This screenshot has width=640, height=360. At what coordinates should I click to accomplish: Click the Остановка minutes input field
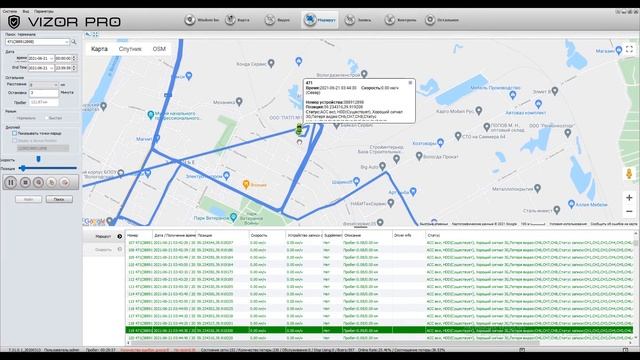[44, 93]
